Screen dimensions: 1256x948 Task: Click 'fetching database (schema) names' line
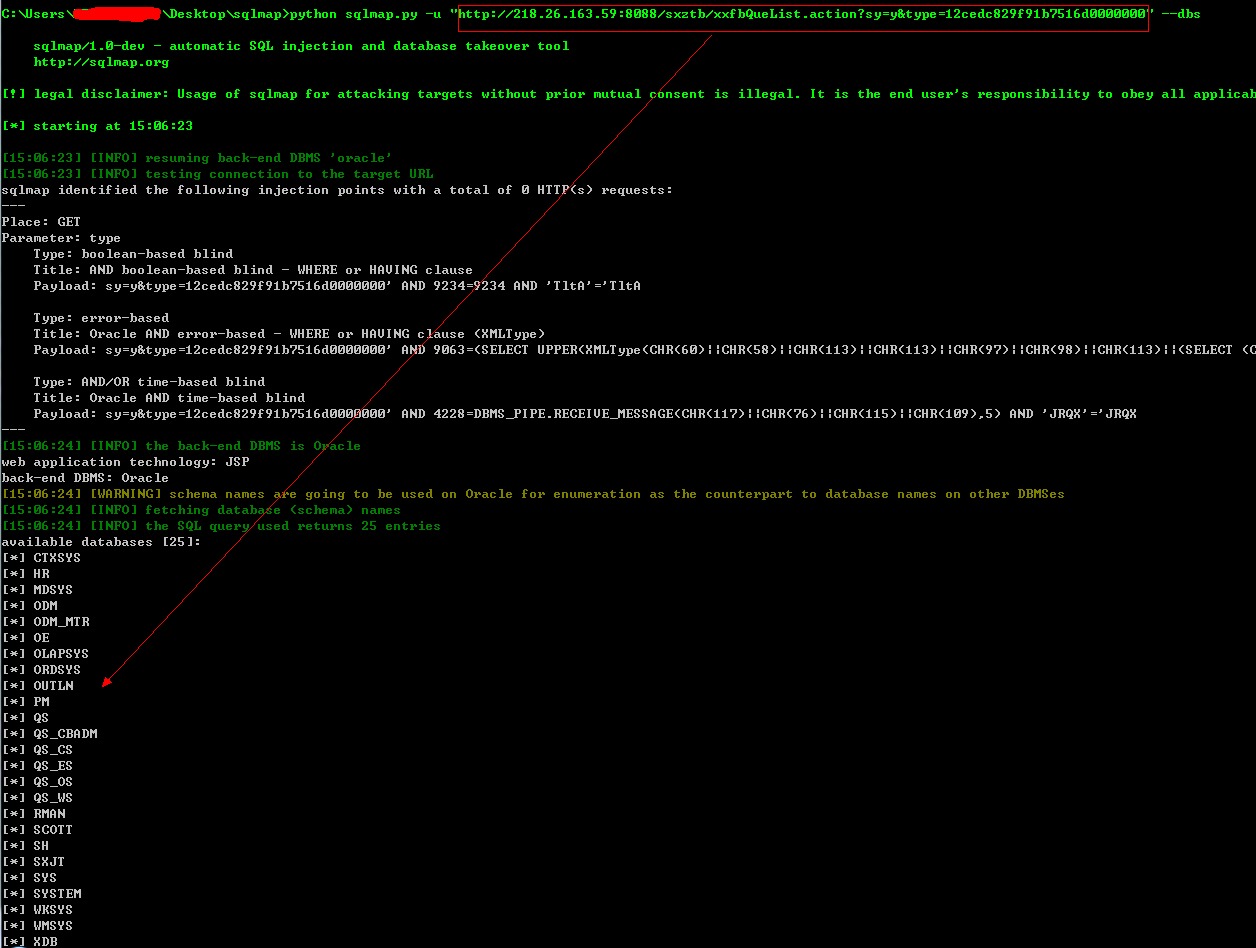point(201,510)
